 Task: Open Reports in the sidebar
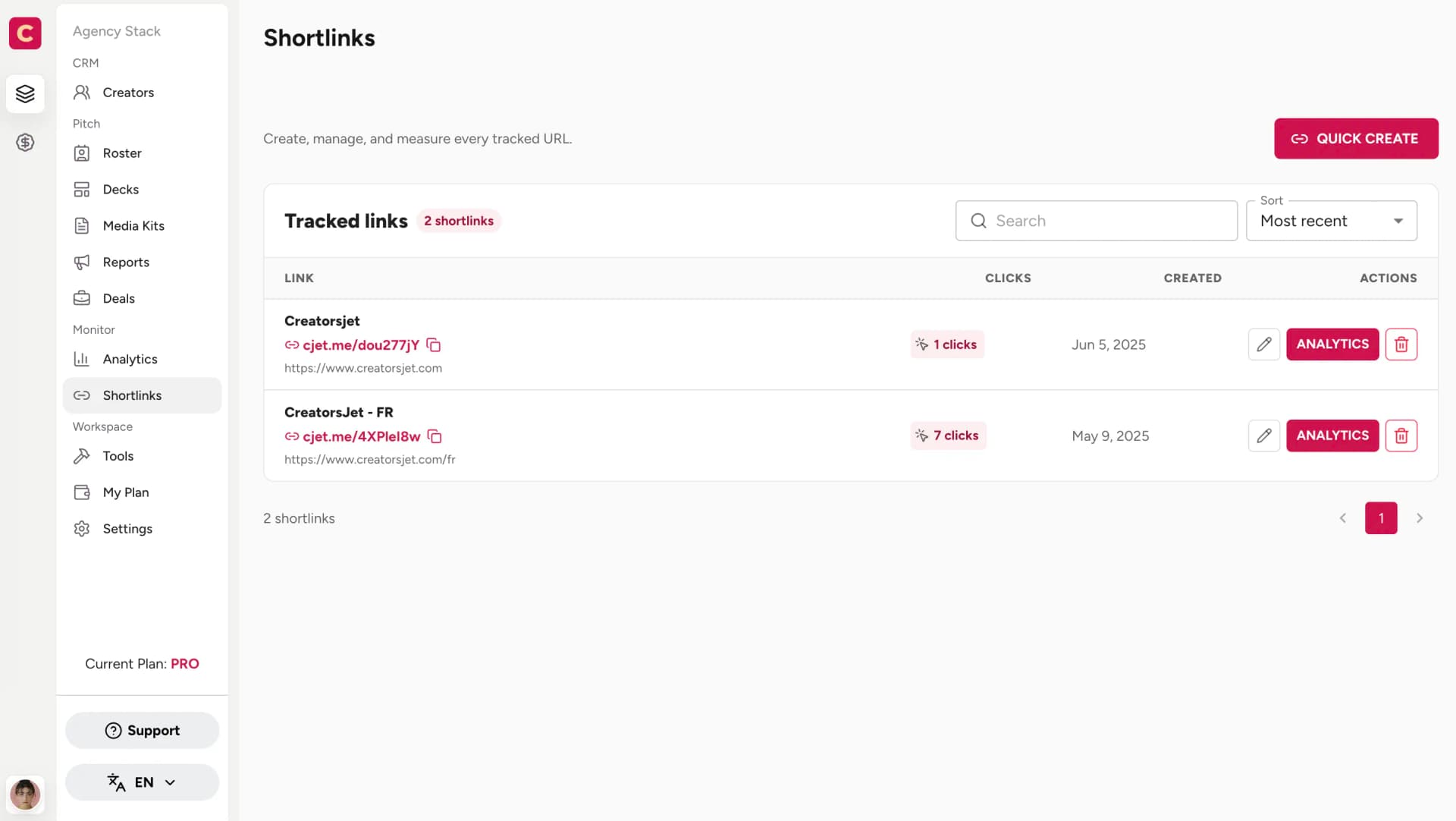point(142,263)
